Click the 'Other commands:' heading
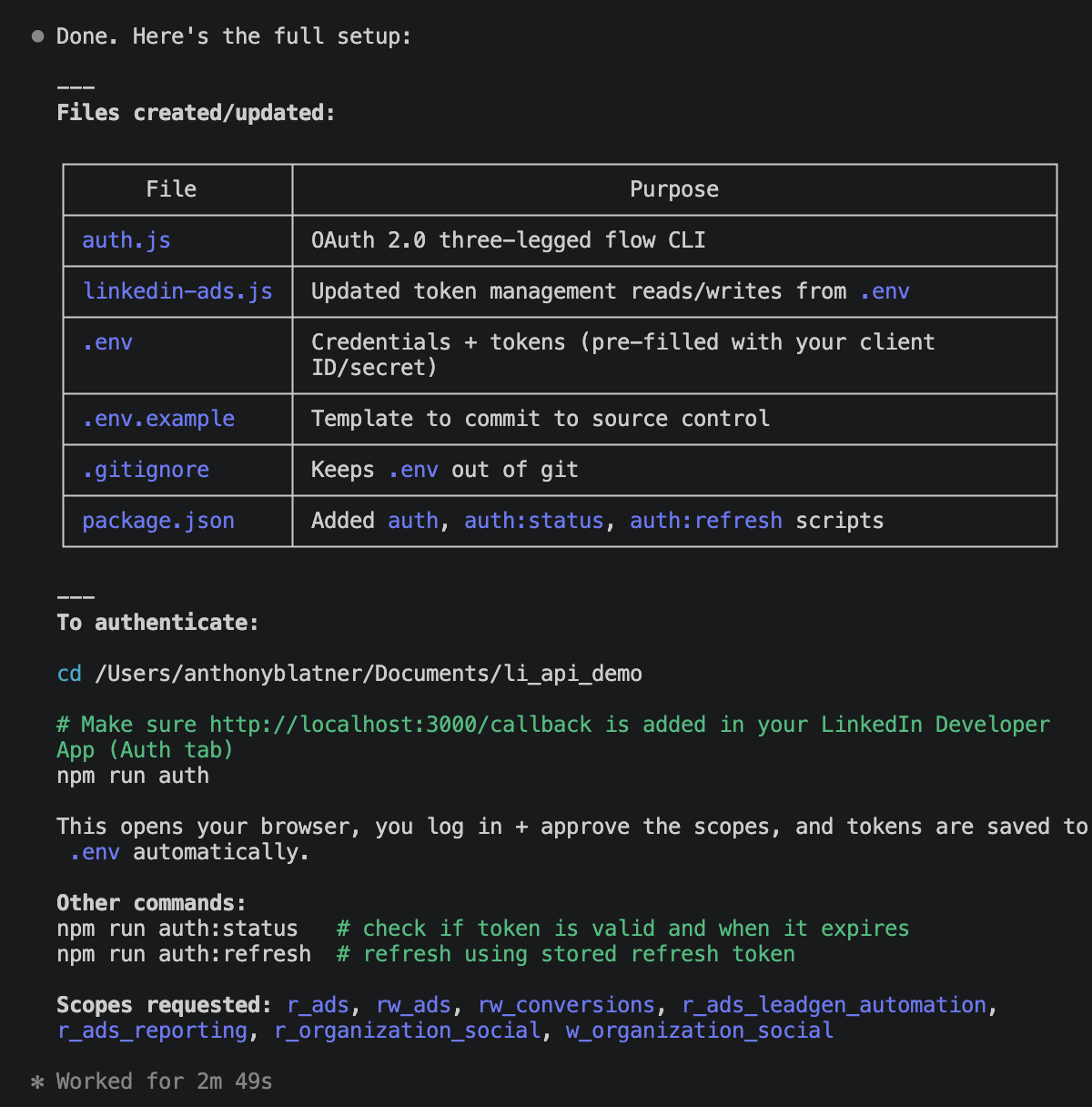 point(151,903)
